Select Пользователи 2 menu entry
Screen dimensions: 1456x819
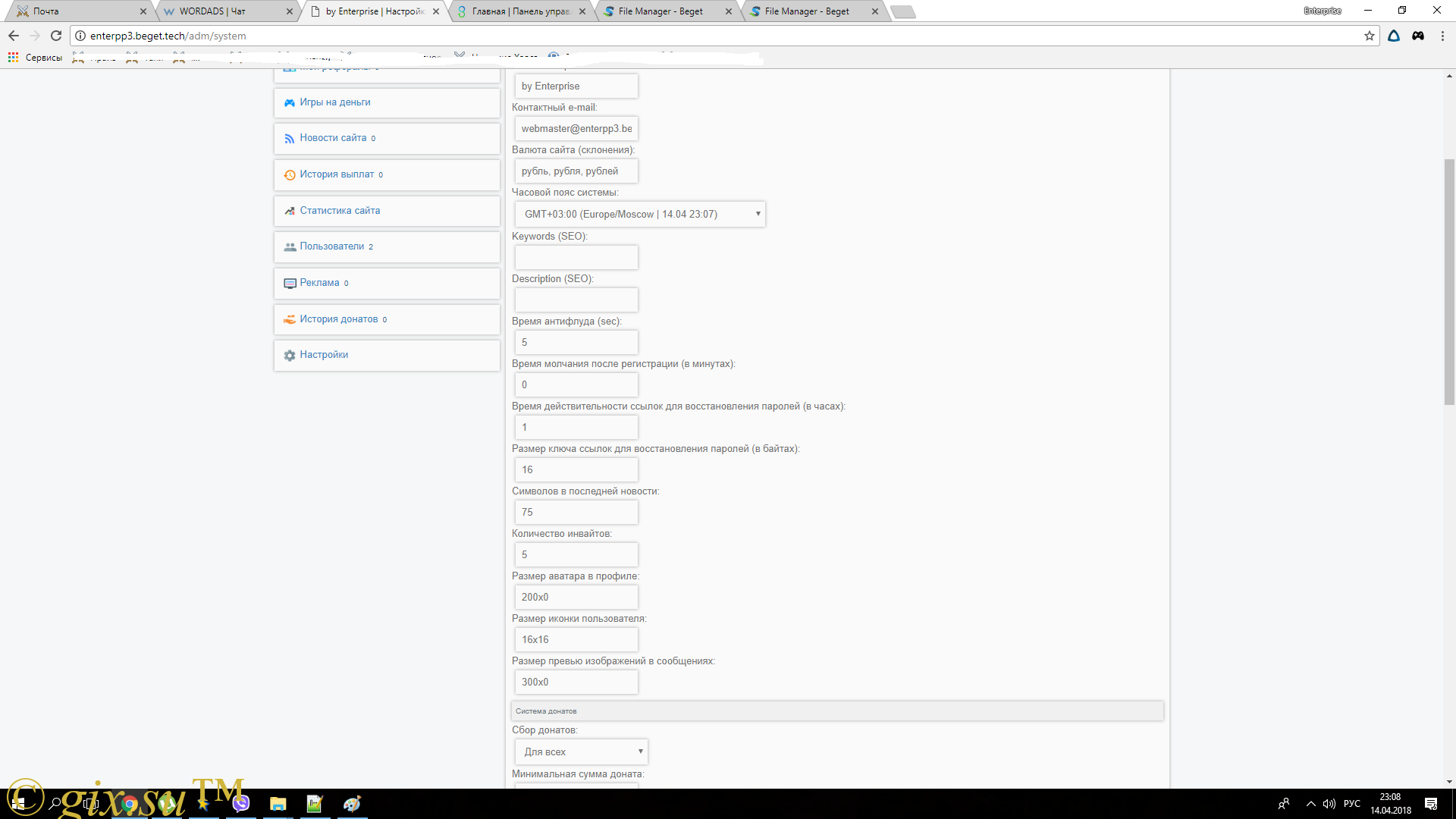point(385,246)
